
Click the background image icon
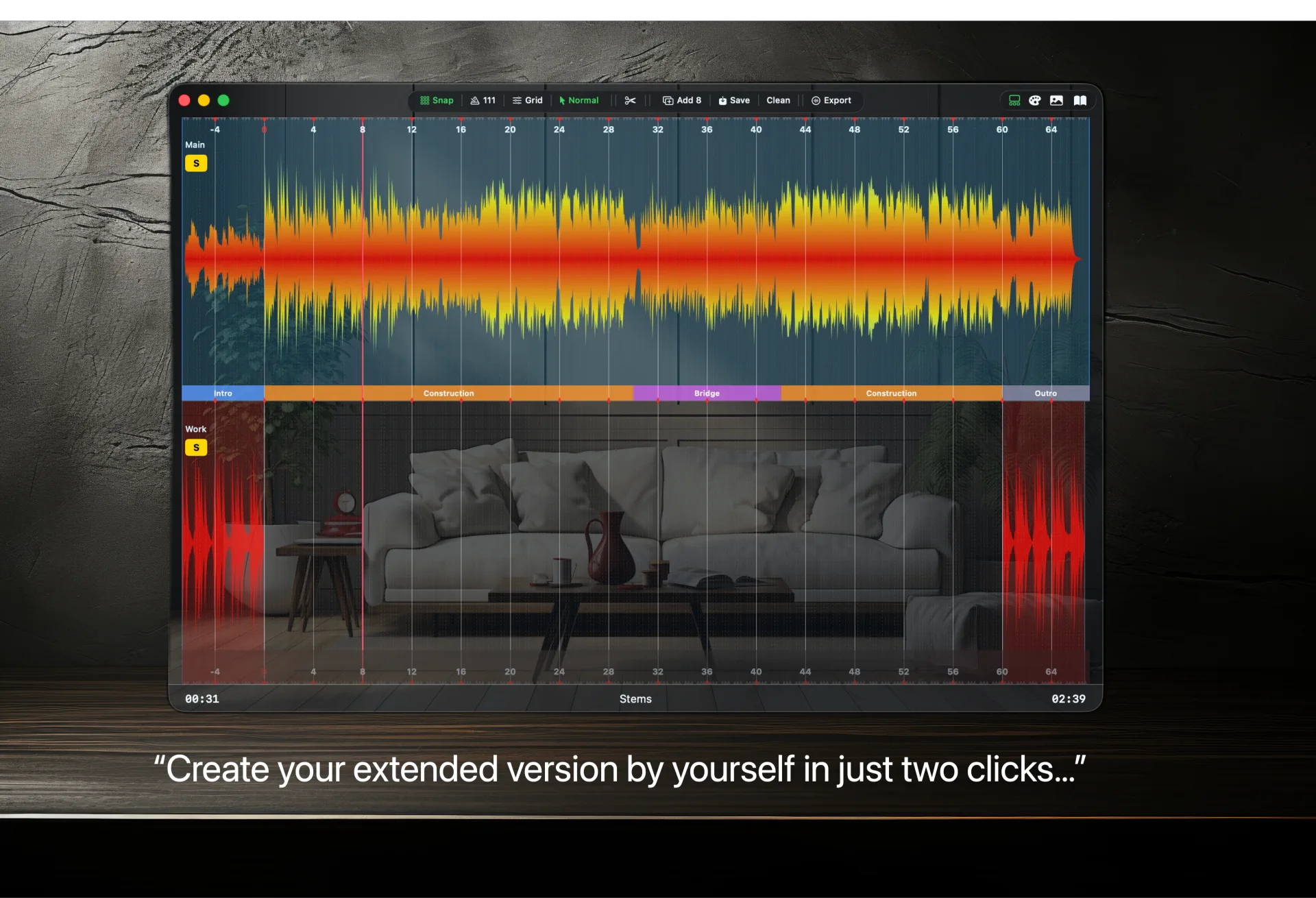click(x=1056, y=100)
